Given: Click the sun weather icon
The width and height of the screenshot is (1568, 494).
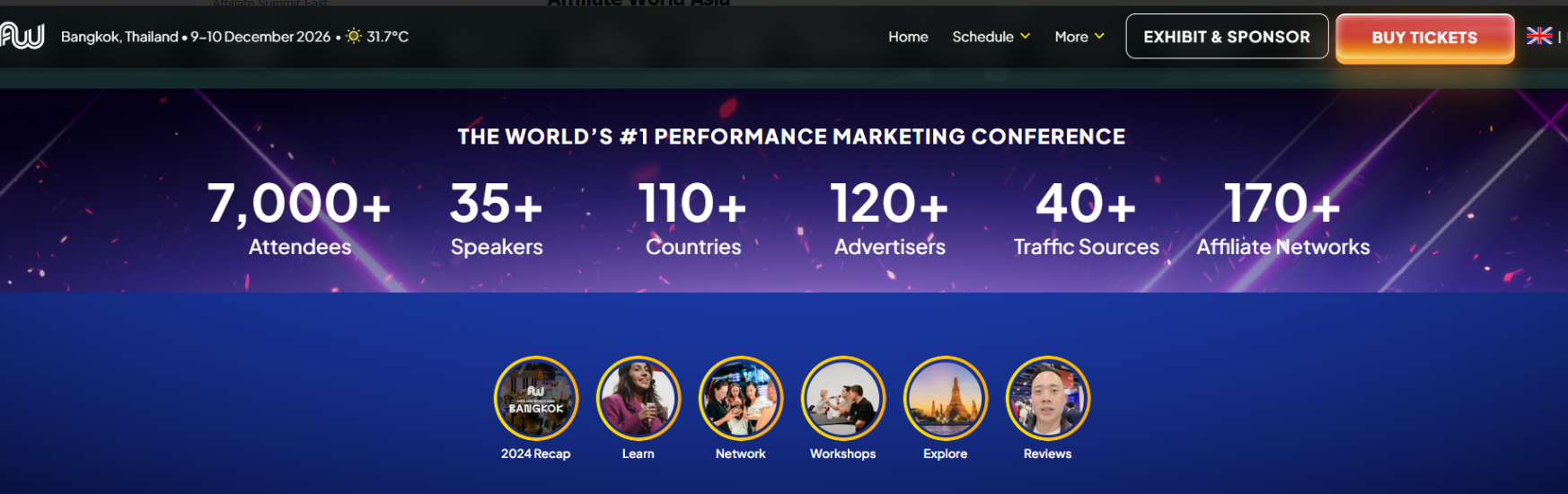Looking at the screenshot, I should pos(354,36).
